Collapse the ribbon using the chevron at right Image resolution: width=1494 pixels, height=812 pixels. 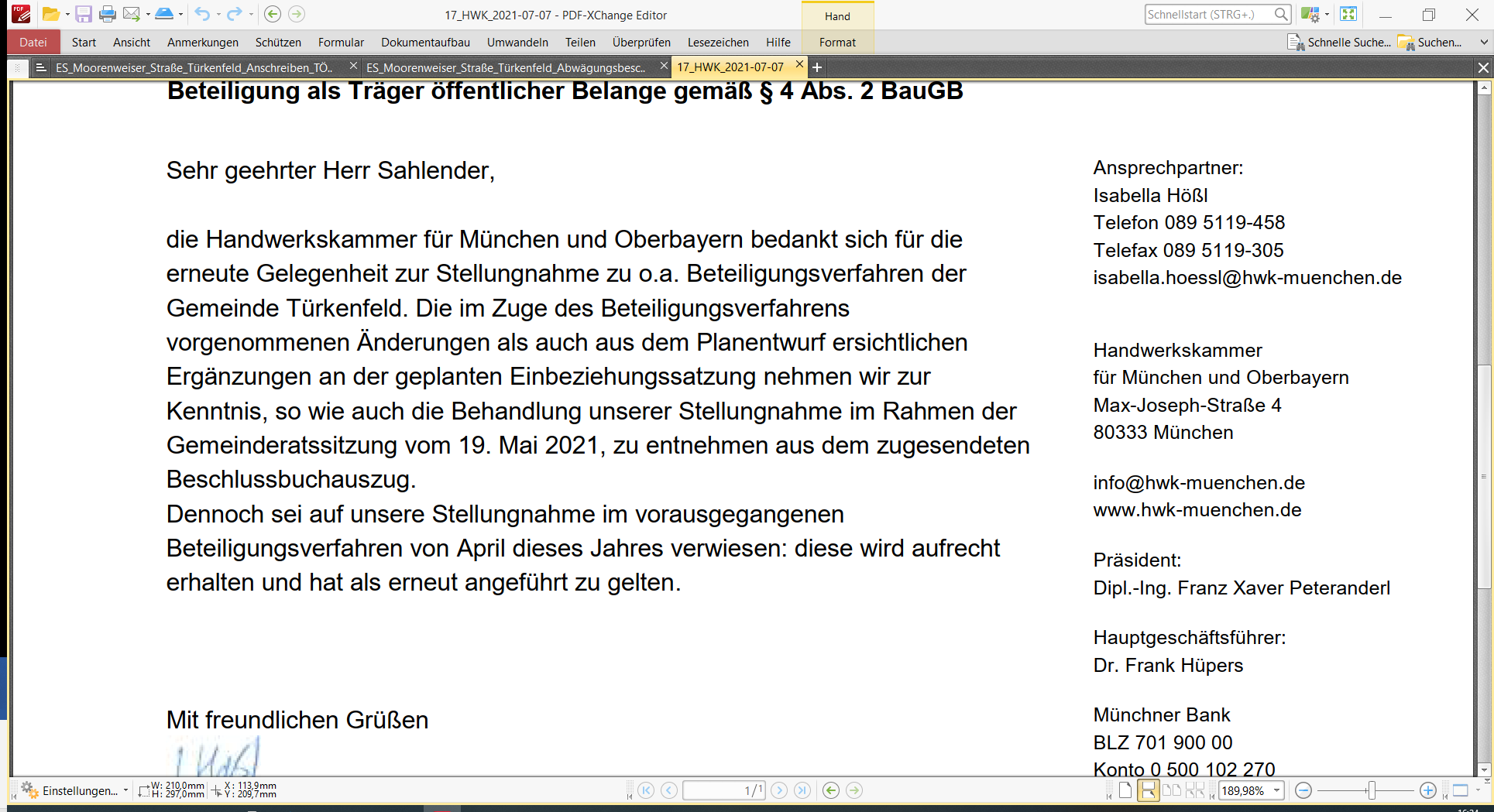pos(1484,43)
